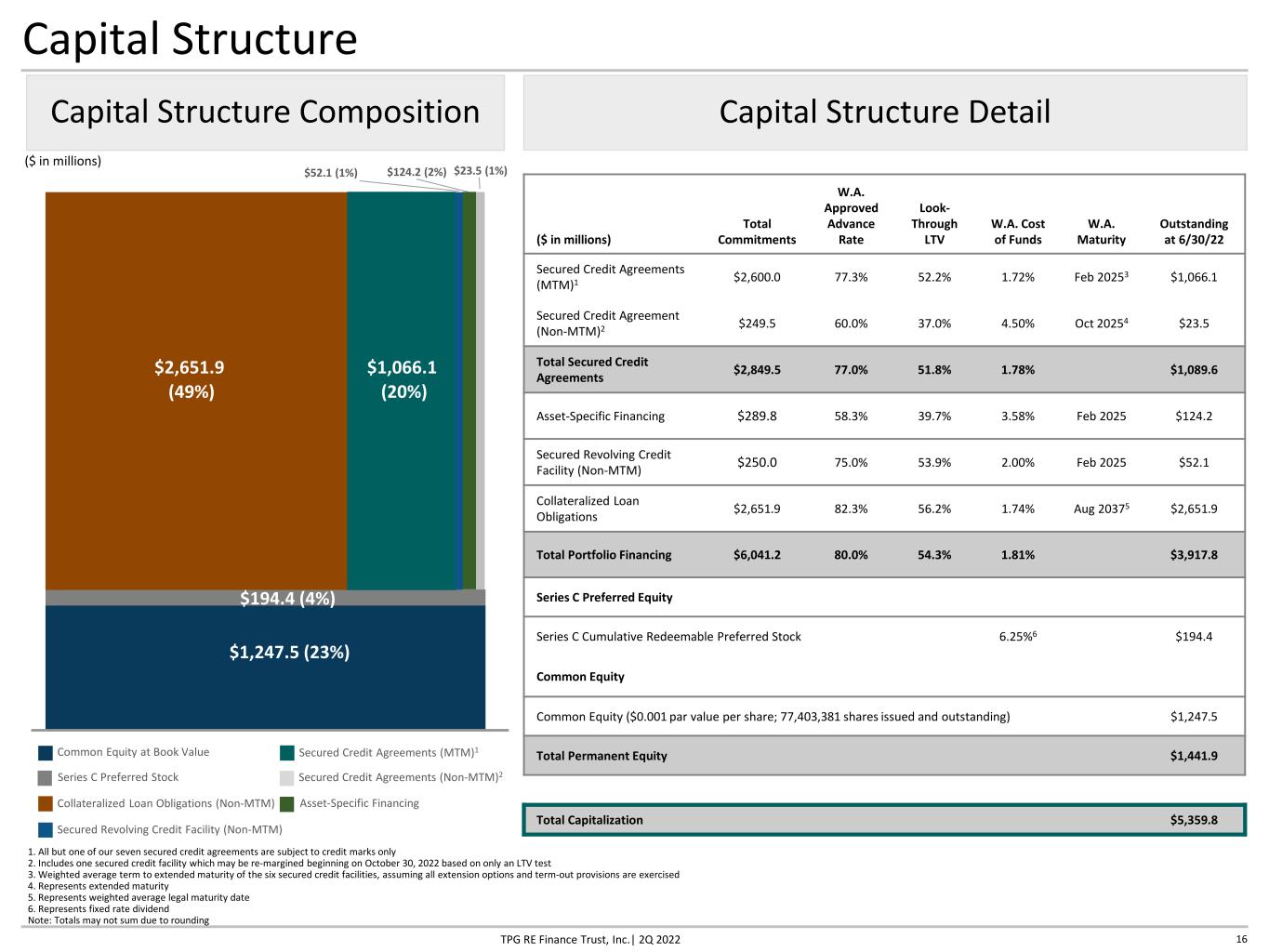
Task: Click the Common Equity at Book Value legend swatch
Action: point(46,753)
